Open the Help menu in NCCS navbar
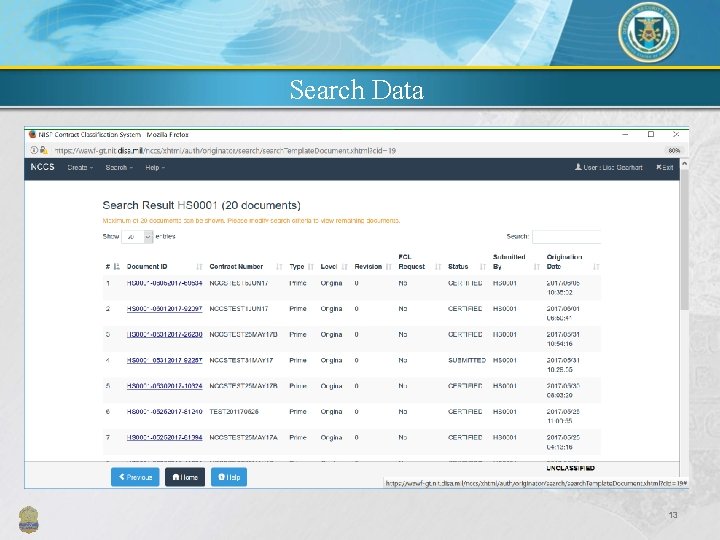720x540 pixels. point(155,168)
